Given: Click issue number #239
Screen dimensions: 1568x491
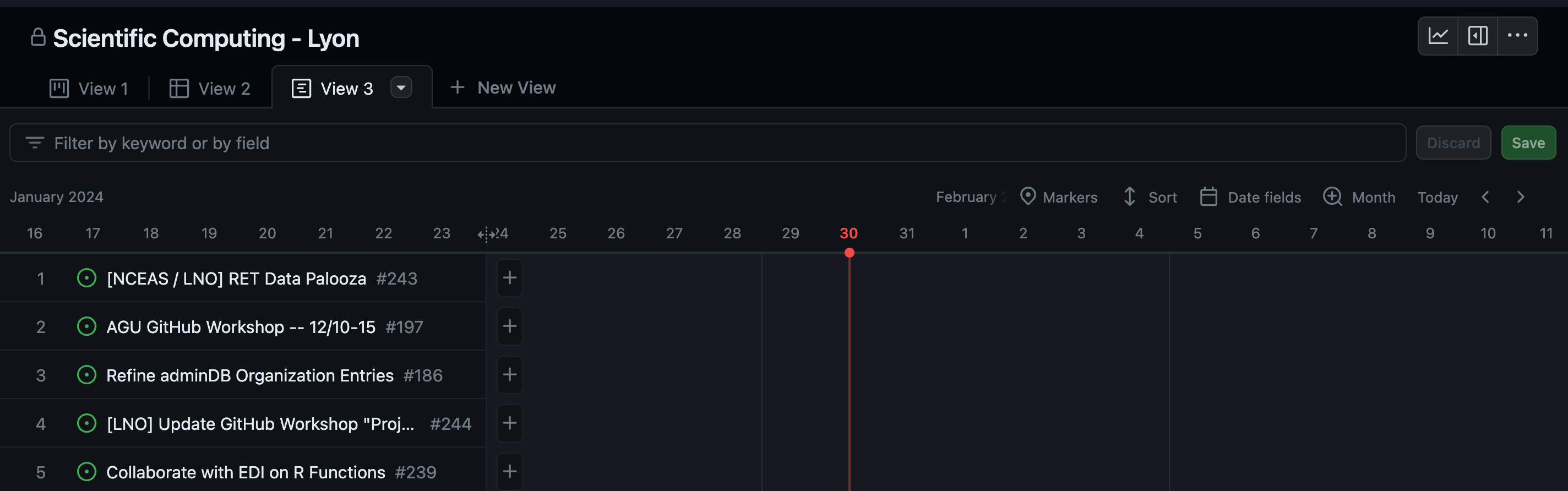Looking at the screenshot, I should click(415, 472).
